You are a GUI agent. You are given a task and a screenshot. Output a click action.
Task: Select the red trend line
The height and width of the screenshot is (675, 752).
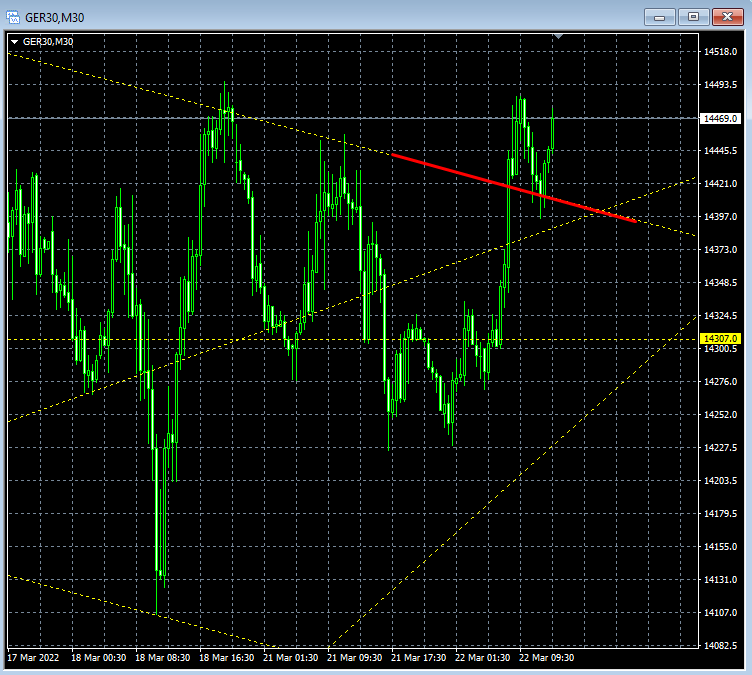coord(514,188)
